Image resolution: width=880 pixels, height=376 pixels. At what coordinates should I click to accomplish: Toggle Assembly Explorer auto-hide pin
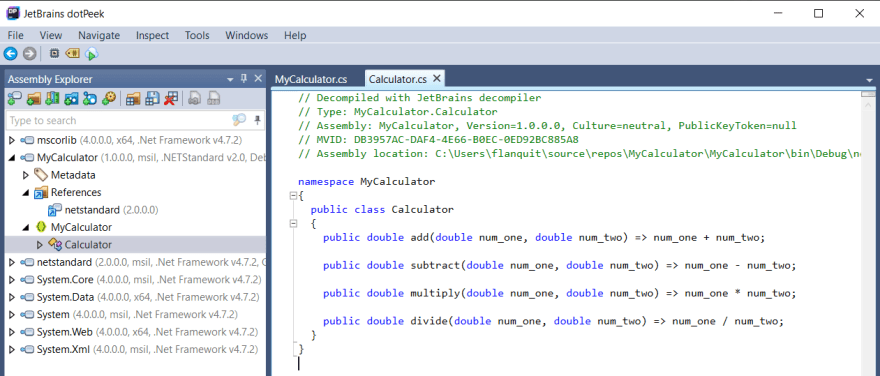coord(244,79)
